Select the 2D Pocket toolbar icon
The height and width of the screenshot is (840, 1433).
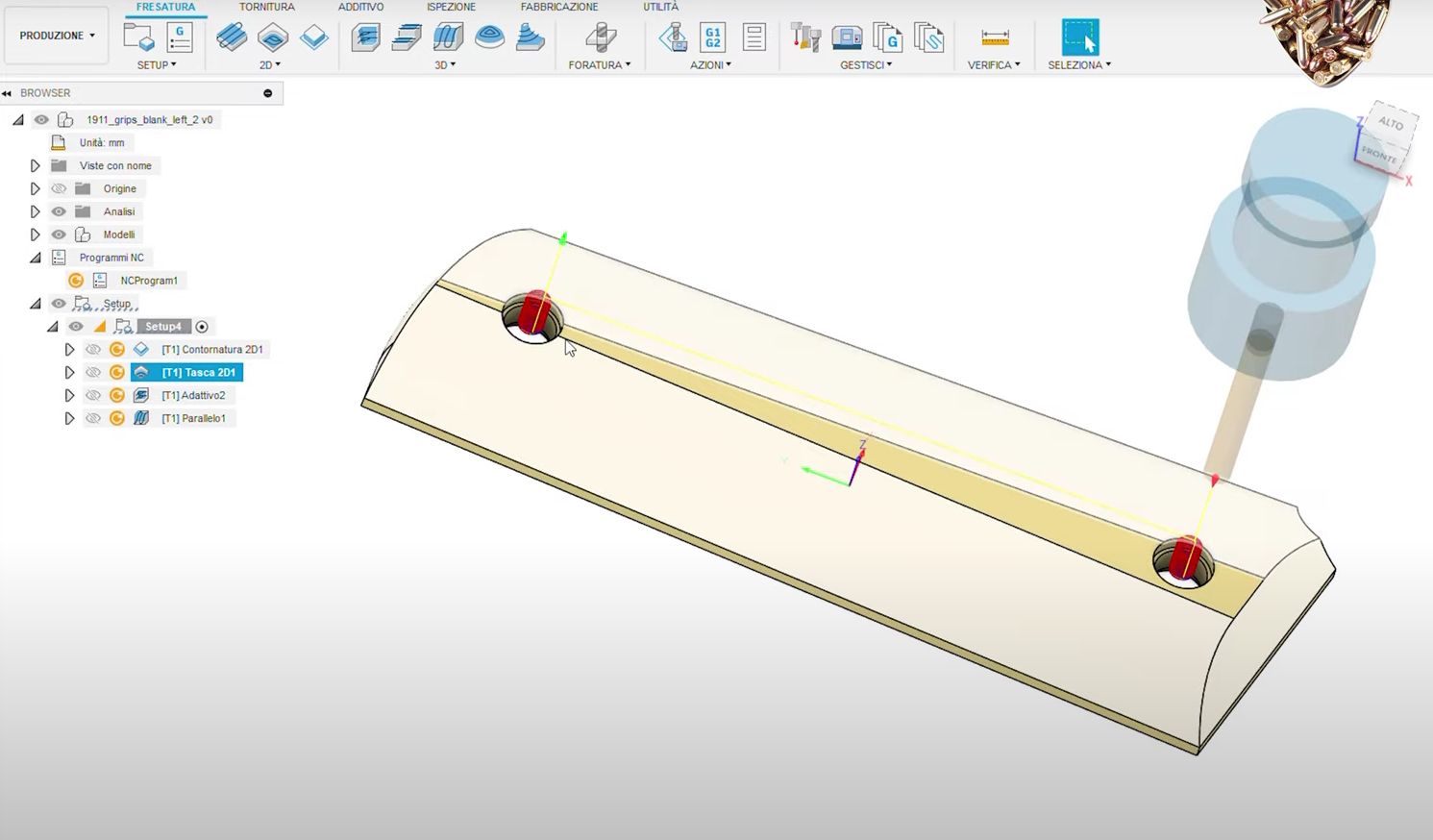(273, 37)
